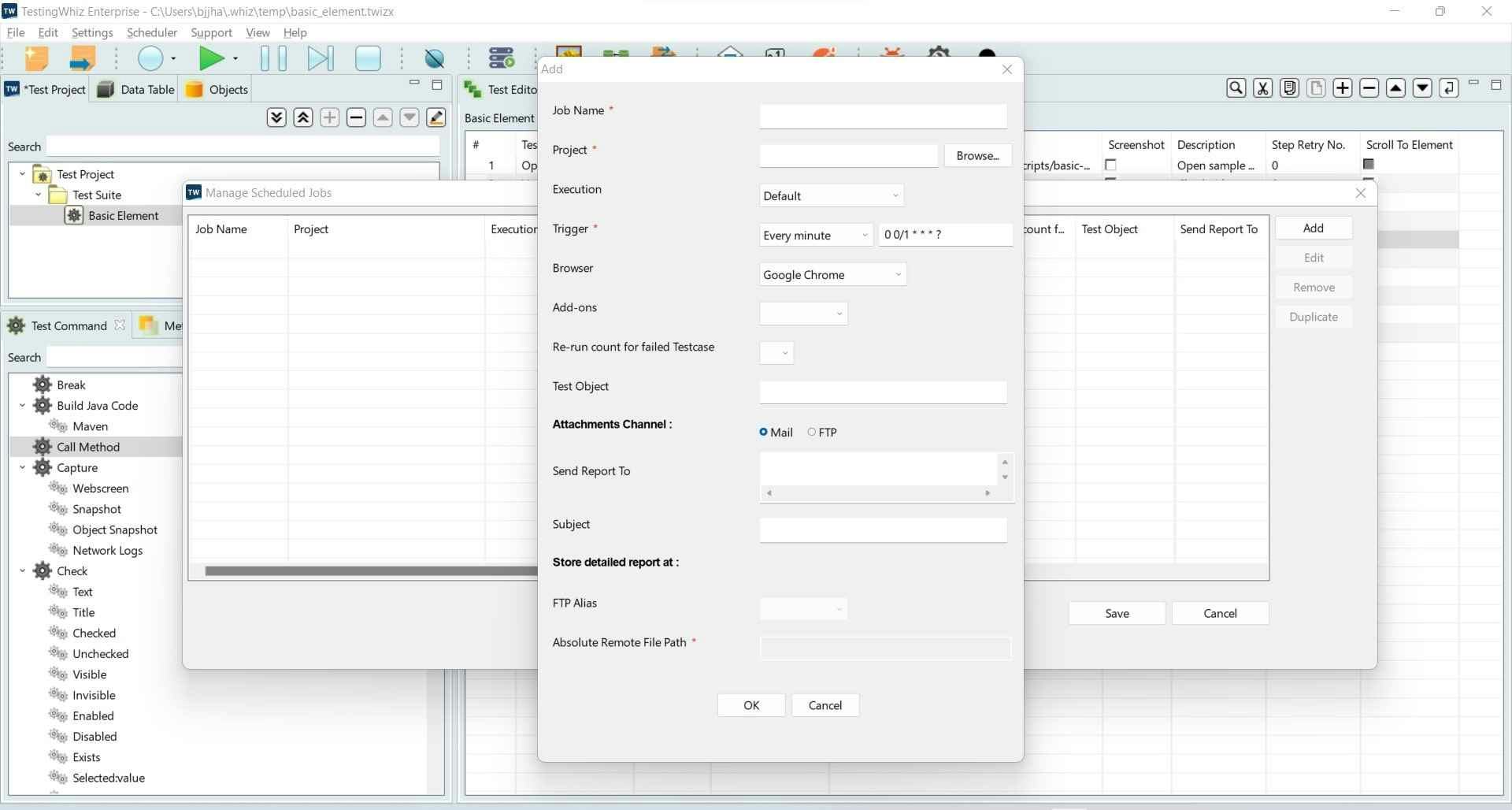Click Move Down triangle icon in Test Editor
Screen dimensions: 1512x810
tap(1422, 87)
